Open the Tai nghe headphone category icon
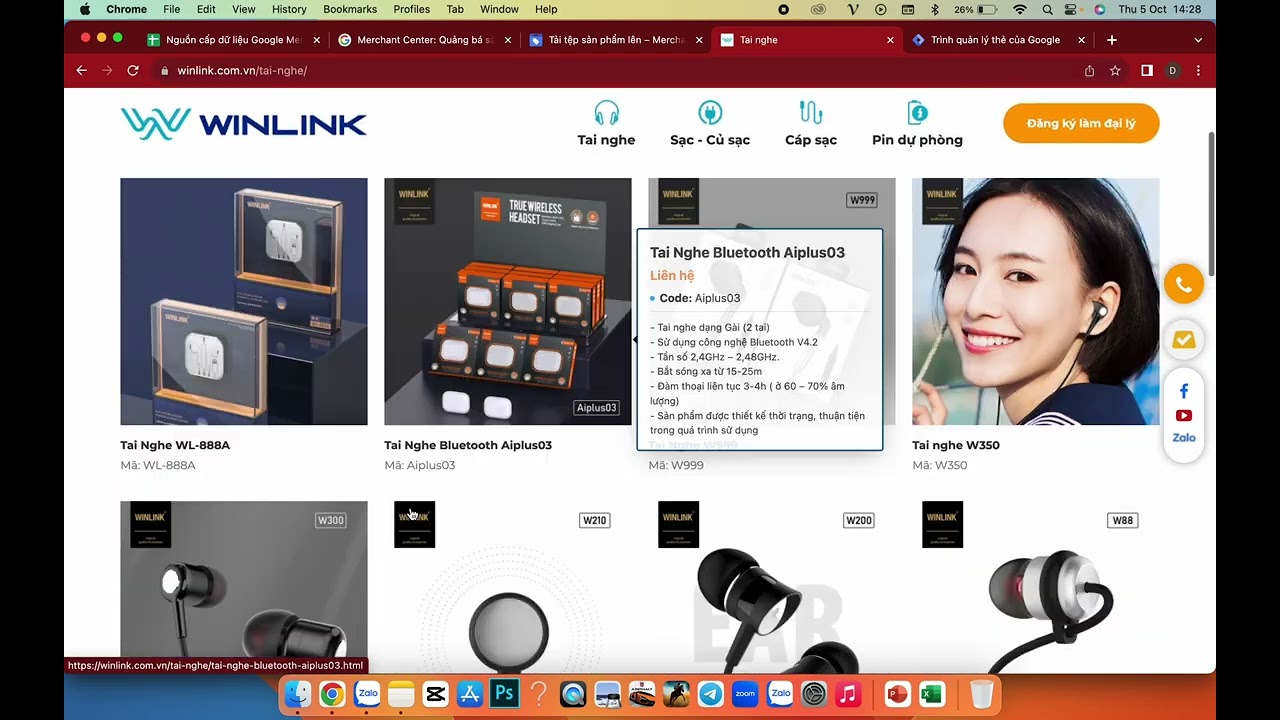 (606, 112)
